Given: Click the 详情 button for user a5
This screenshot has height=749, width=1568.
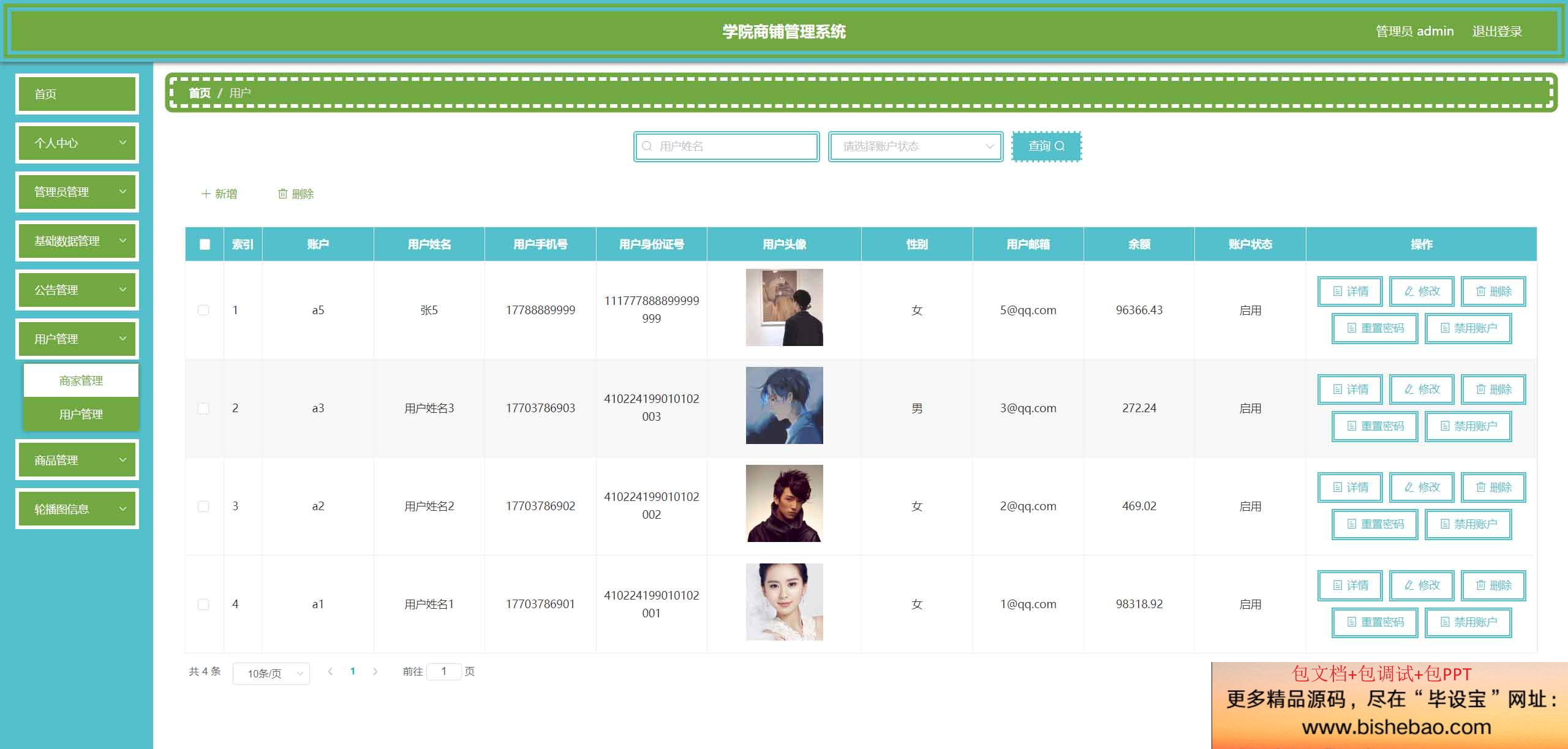Looking at the screenshot, I should coord(1350,292).
